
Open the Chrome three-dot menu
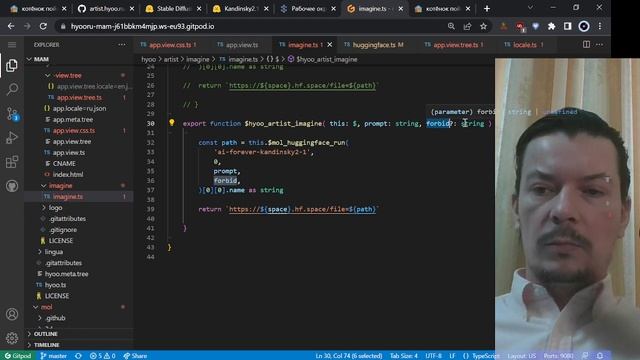click(600, 26)
